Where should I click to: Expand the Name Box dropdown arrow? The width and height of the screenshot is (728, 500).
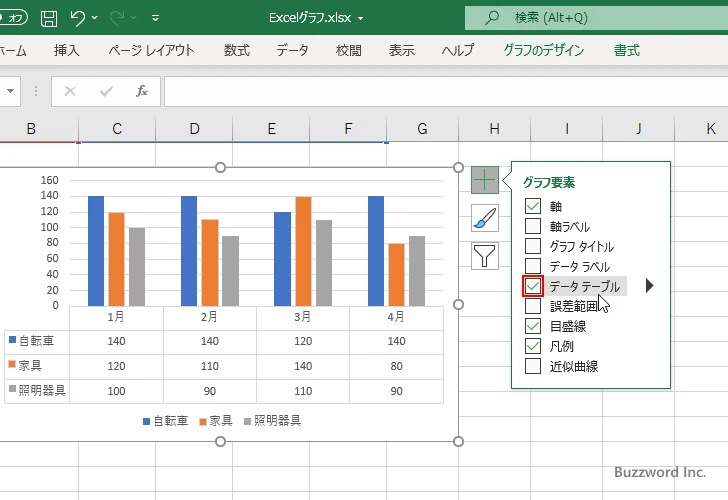10,91
